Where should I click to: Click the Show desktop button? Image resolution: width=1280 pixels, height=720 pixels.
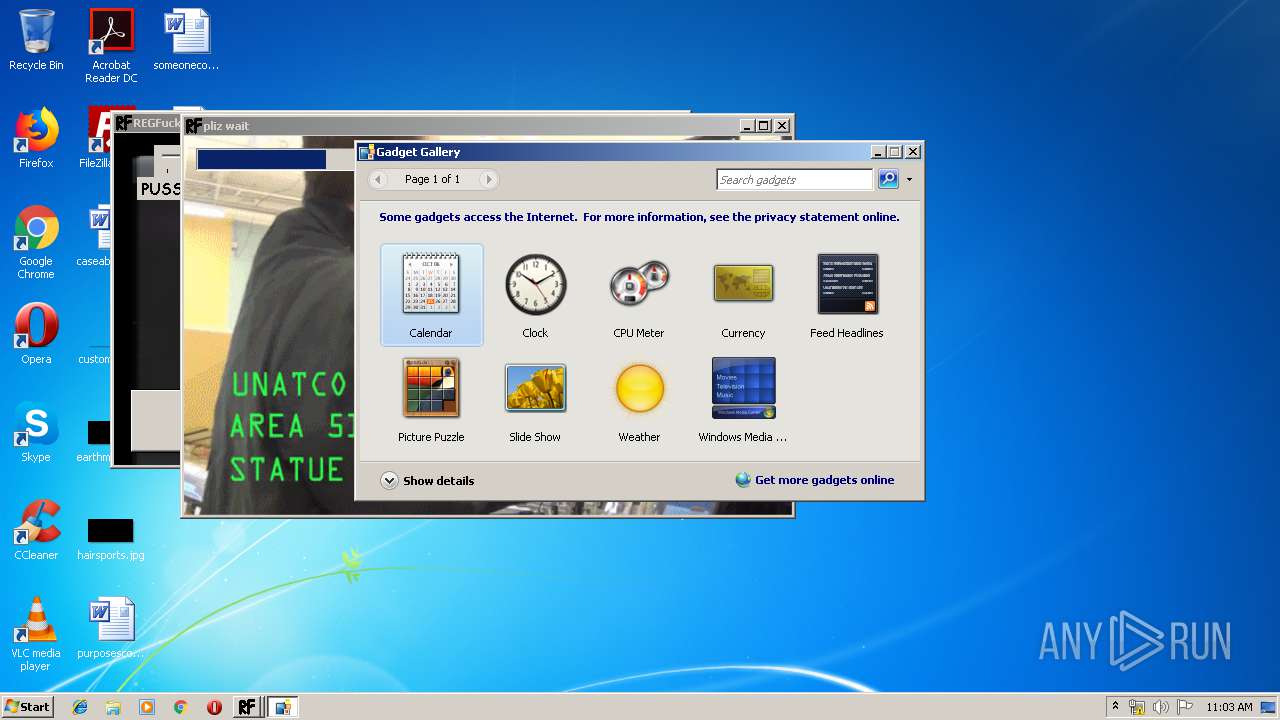1269,707
